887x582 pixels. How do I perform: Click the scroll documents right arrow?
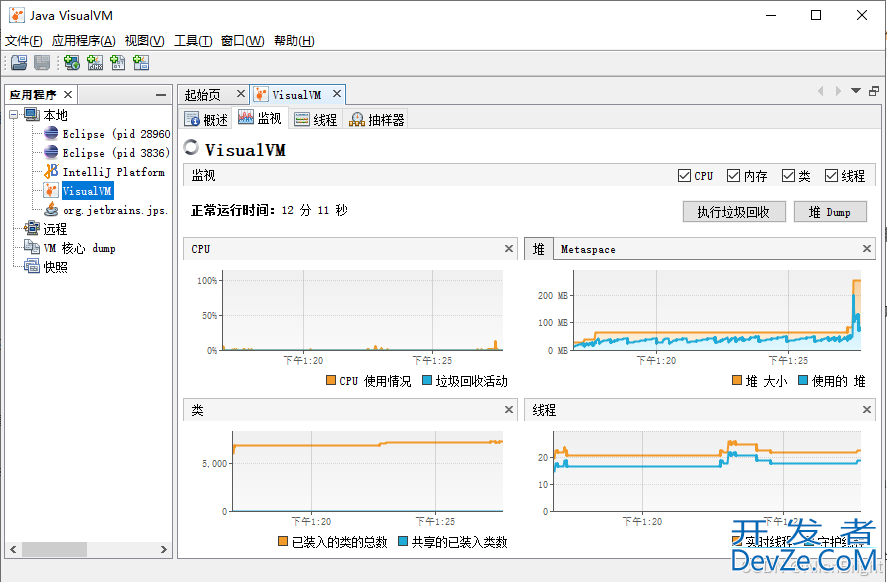coord(838,90)
